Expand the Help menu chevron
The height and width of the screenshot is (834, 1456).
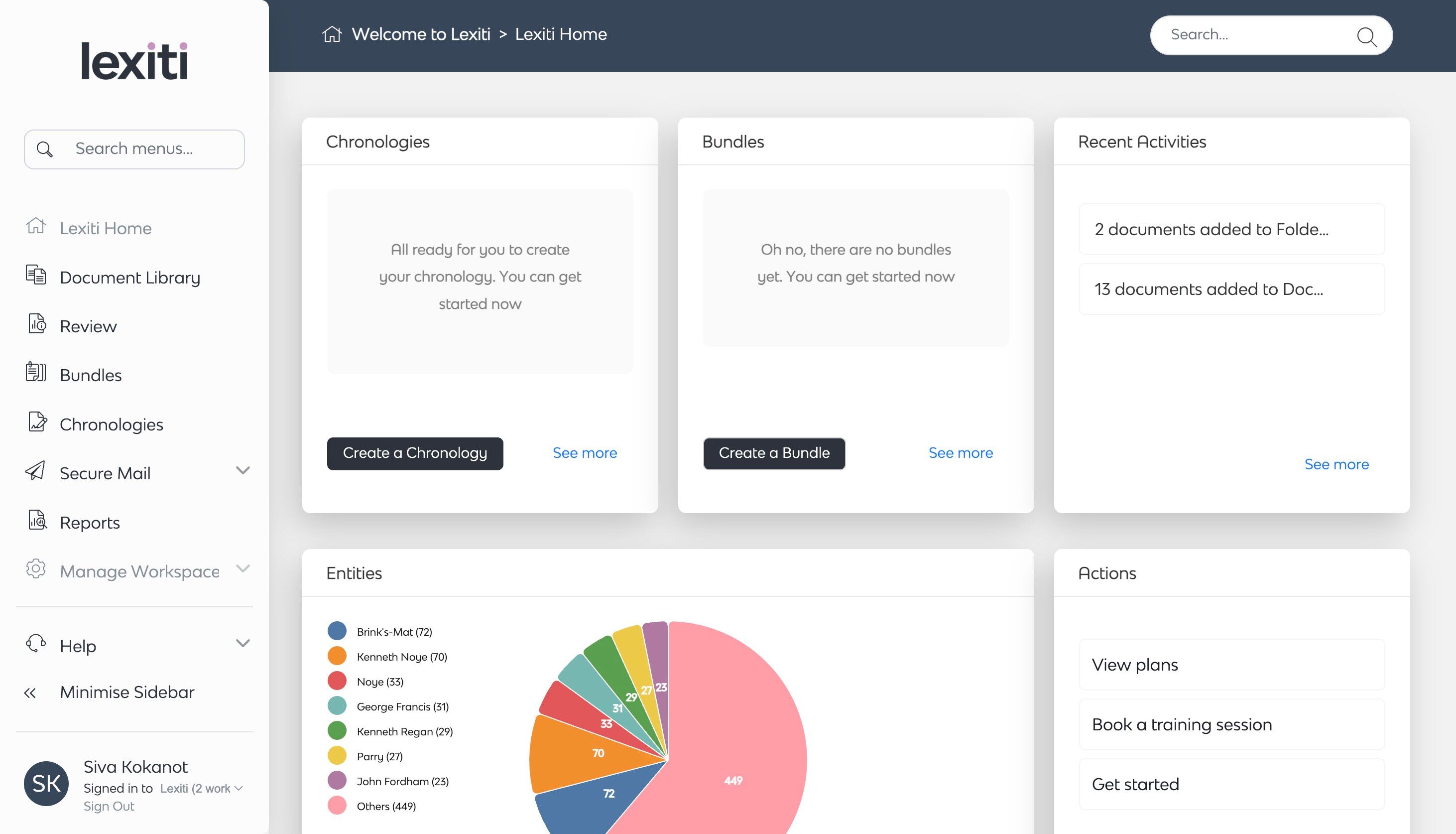click(x=243, y=643)
